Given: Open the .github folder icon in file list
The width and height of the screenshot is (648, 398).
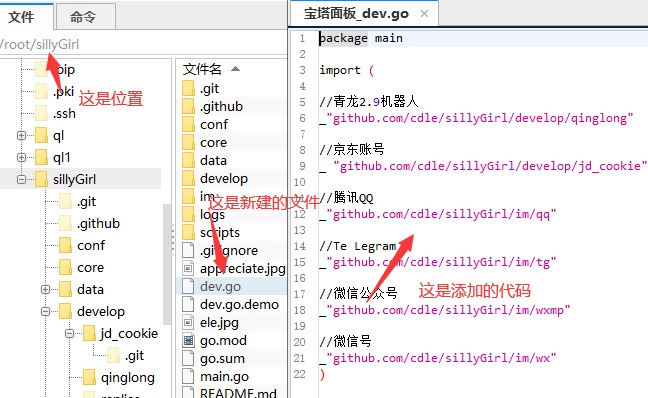Looking at the screenshot, I should coord(188,106).
